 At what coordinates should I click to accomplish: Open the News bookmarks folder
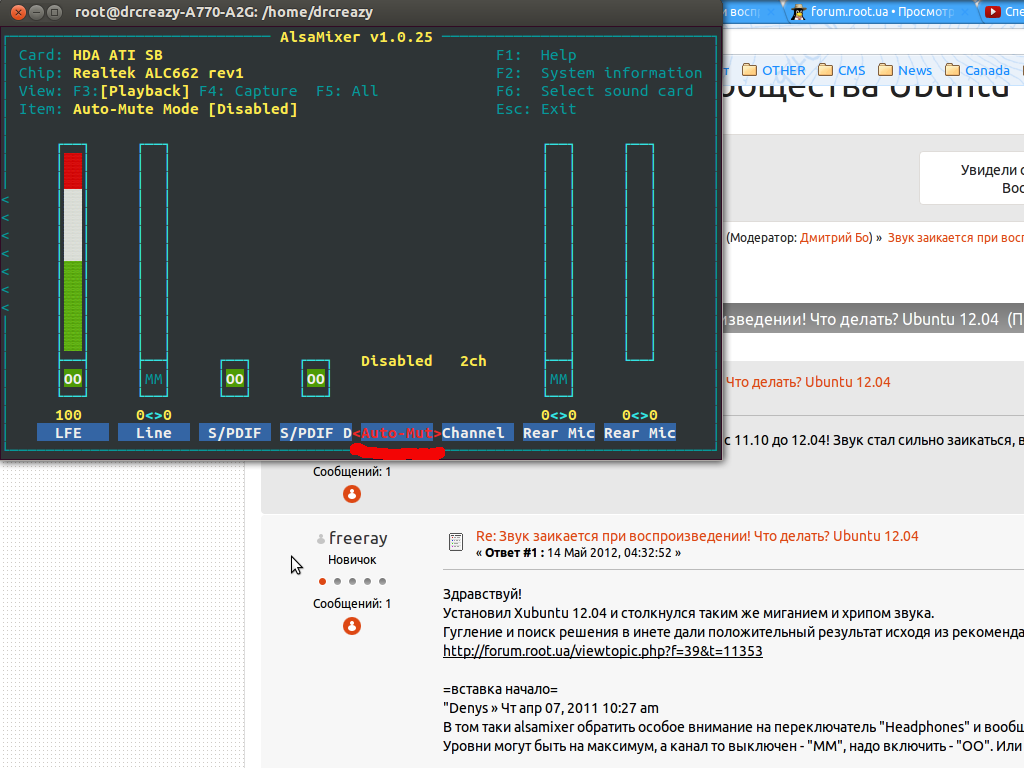tap(904, 70)
